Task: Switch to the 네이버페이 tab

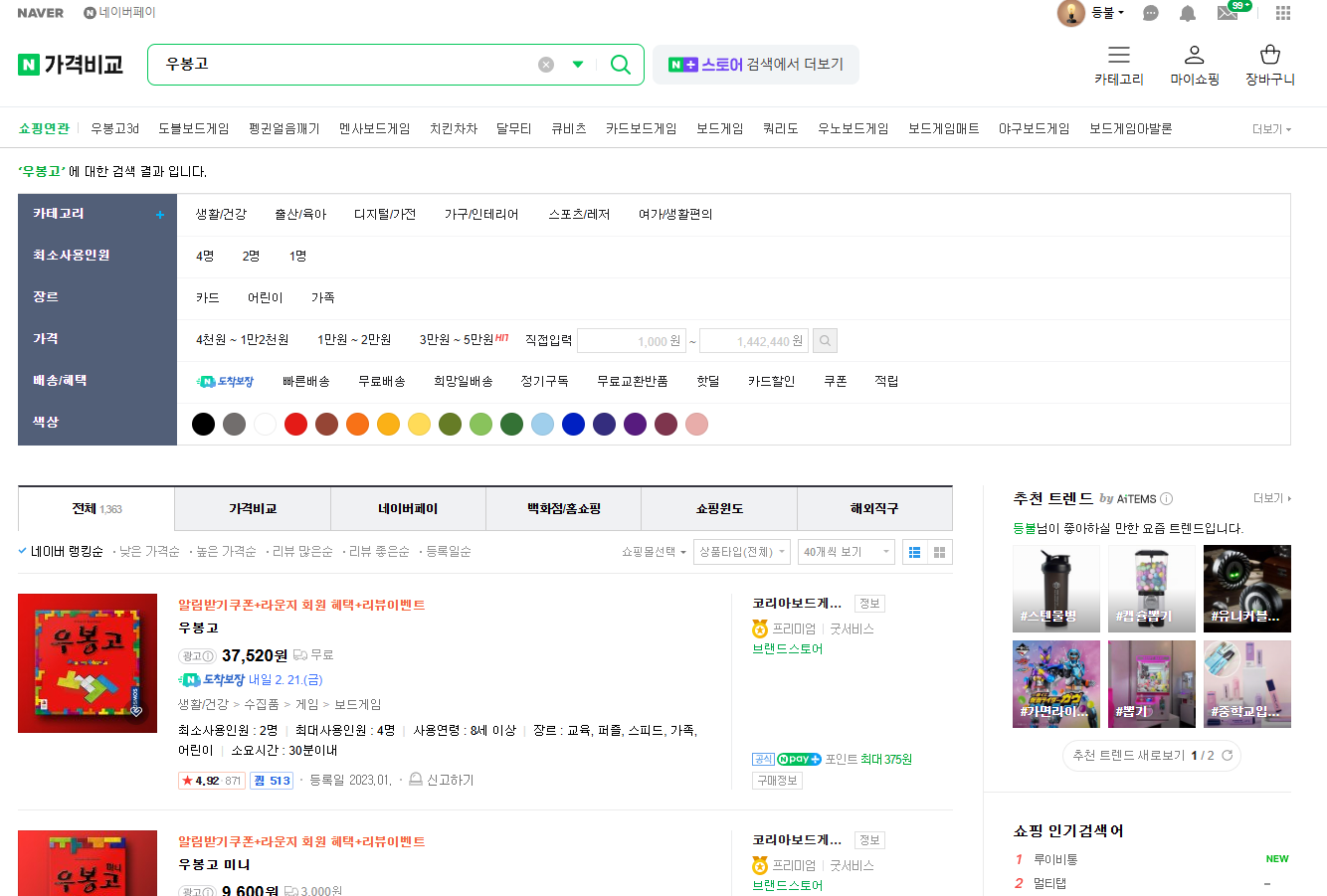Action: coord(408,509)
